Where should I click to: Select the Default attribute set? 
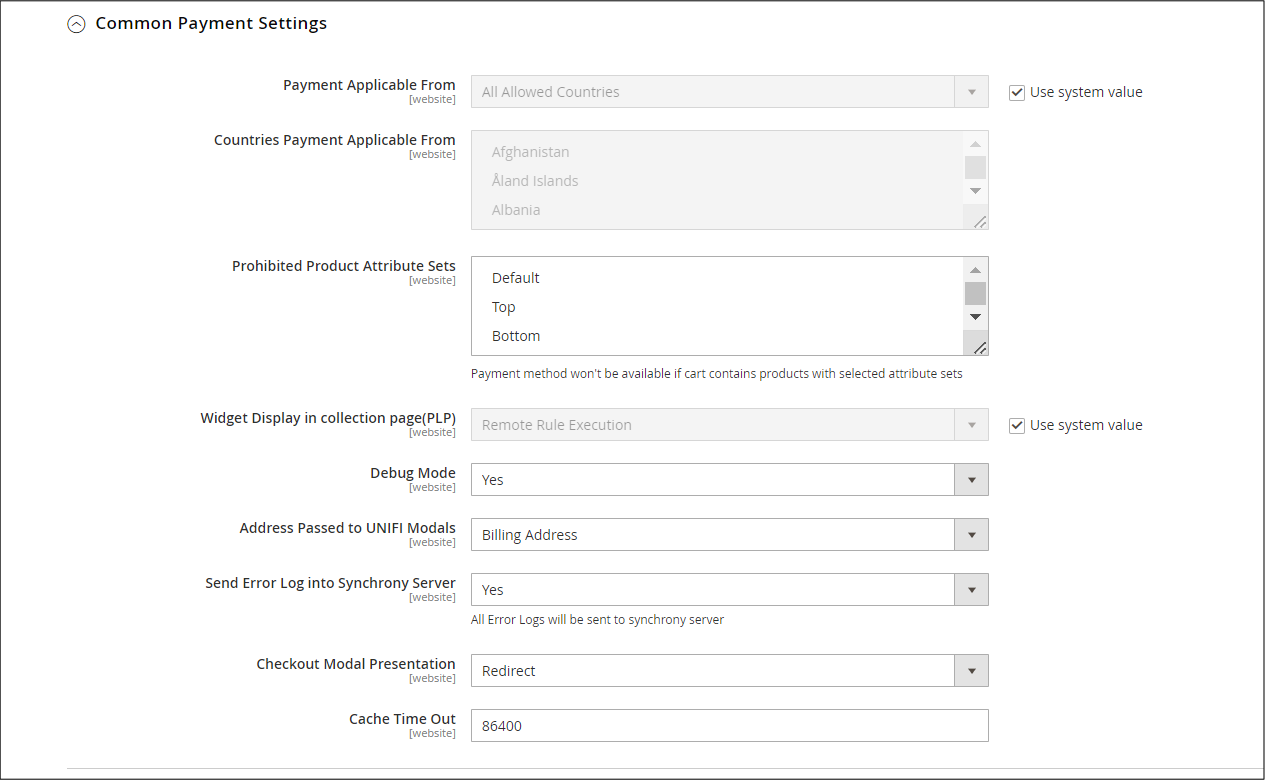515,277
